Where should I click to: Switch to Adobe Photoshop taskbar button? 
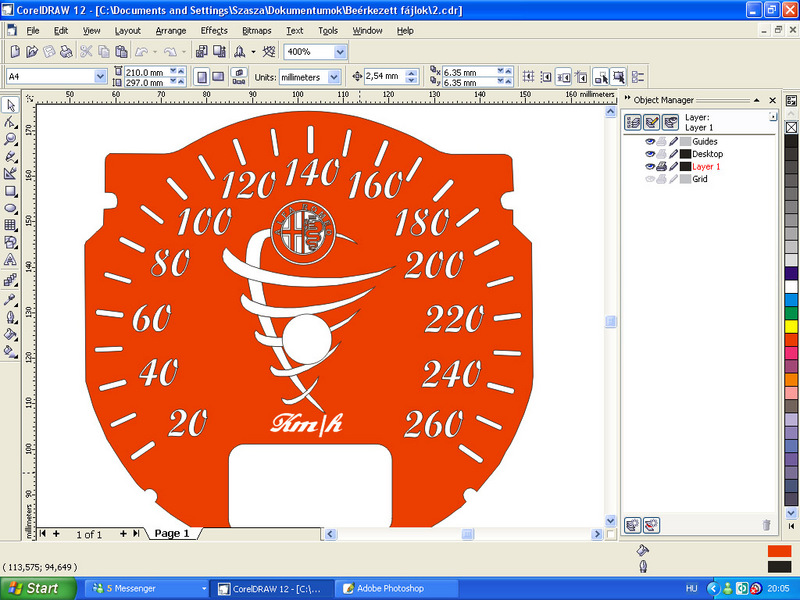click(397, 588)
